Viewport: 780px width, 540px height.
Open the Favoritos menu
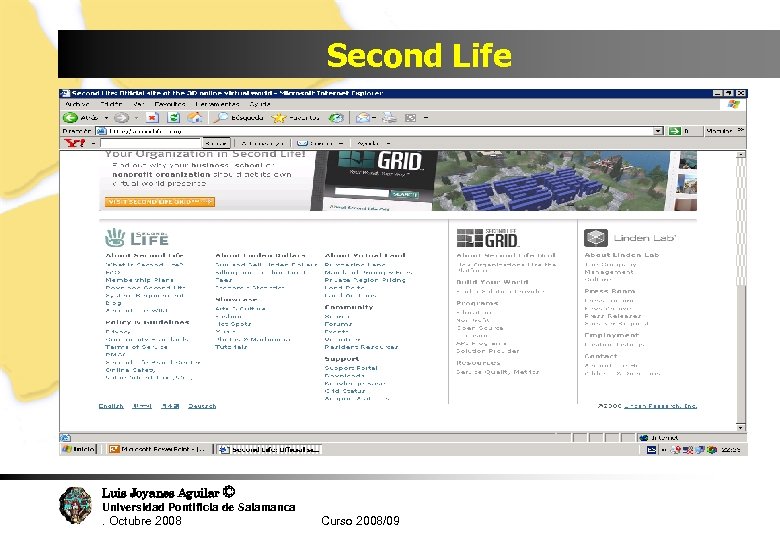coord(170,104)
